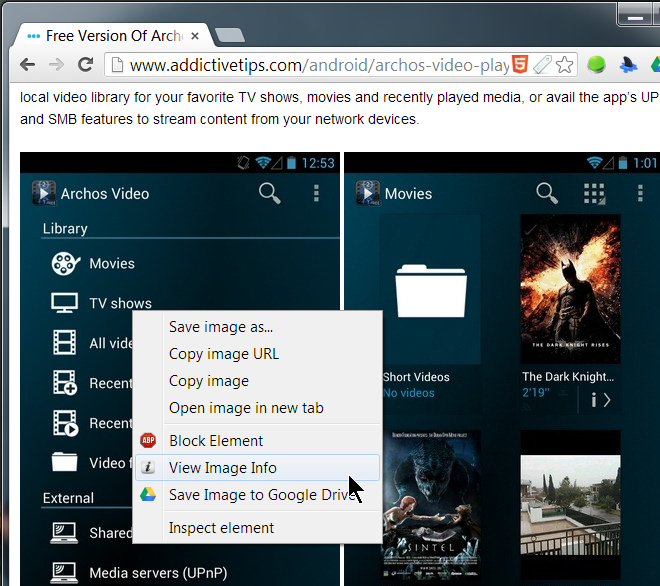Click the ABP red stop-sign icon

(148, 440)
